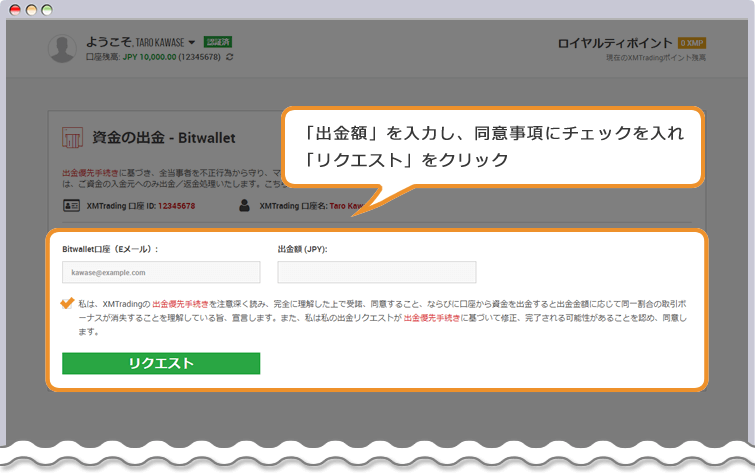Click the green リクエスト button
The width and height of the screenshot is (755, 473).
[x=161, y=363]
